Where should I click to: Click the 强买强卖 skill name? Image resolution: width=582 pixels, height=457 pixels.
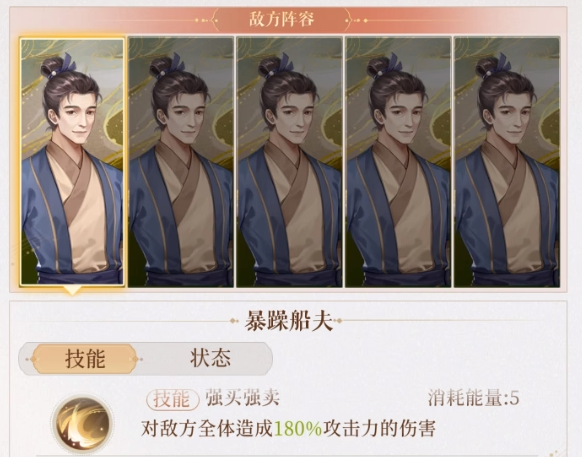(242, 398)
